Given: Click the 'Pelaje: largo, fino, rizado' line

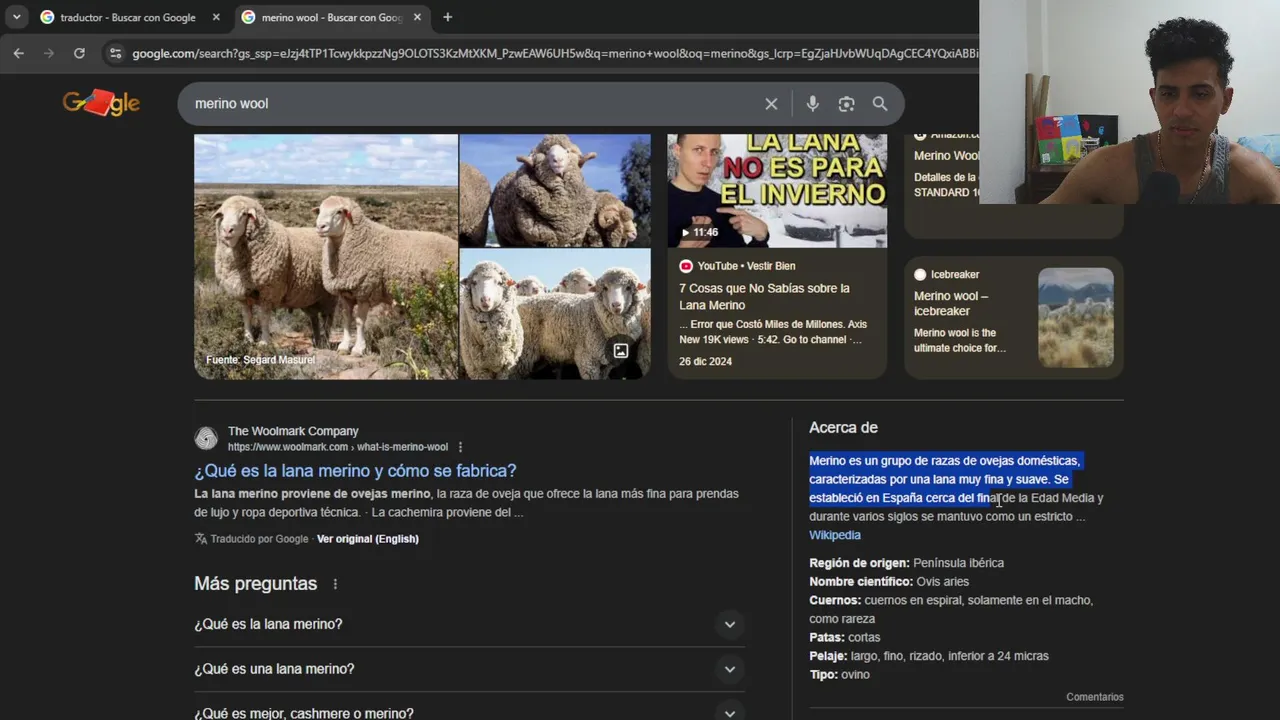Looking at the screenshot, I should (x=929, y=656).
